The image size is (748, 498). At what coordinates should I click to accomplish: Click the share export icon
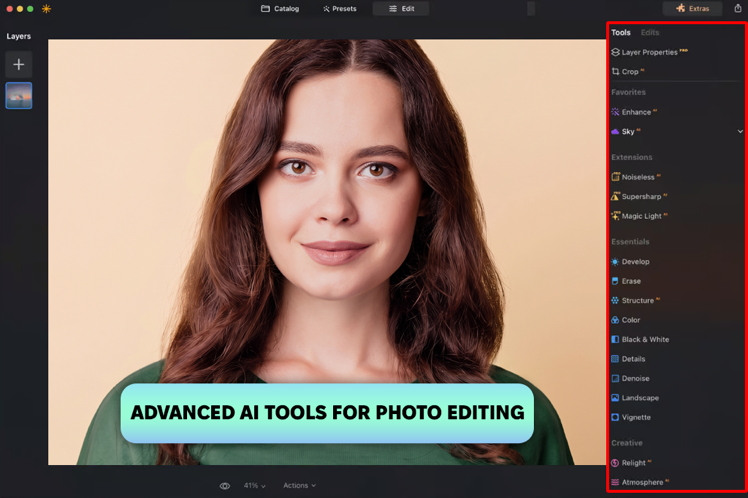[738, 8]
